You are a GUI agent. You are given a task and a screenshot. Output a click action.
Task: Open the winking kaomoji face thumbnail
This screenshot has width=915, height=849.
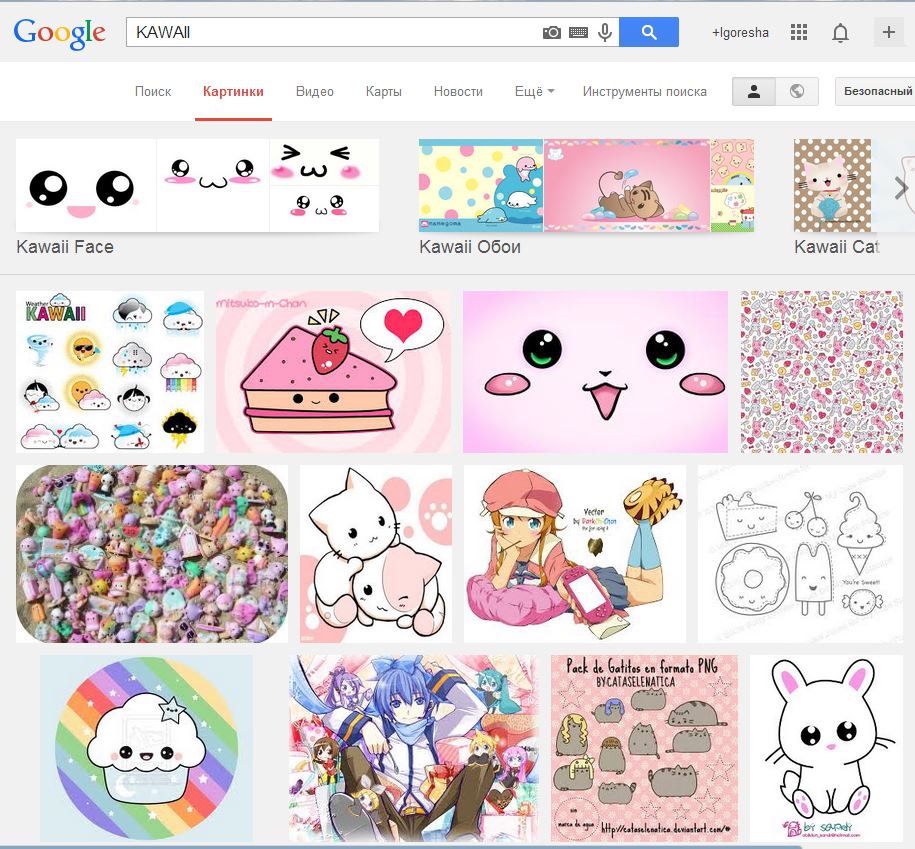pyautogui.click(x=324, y=162)
